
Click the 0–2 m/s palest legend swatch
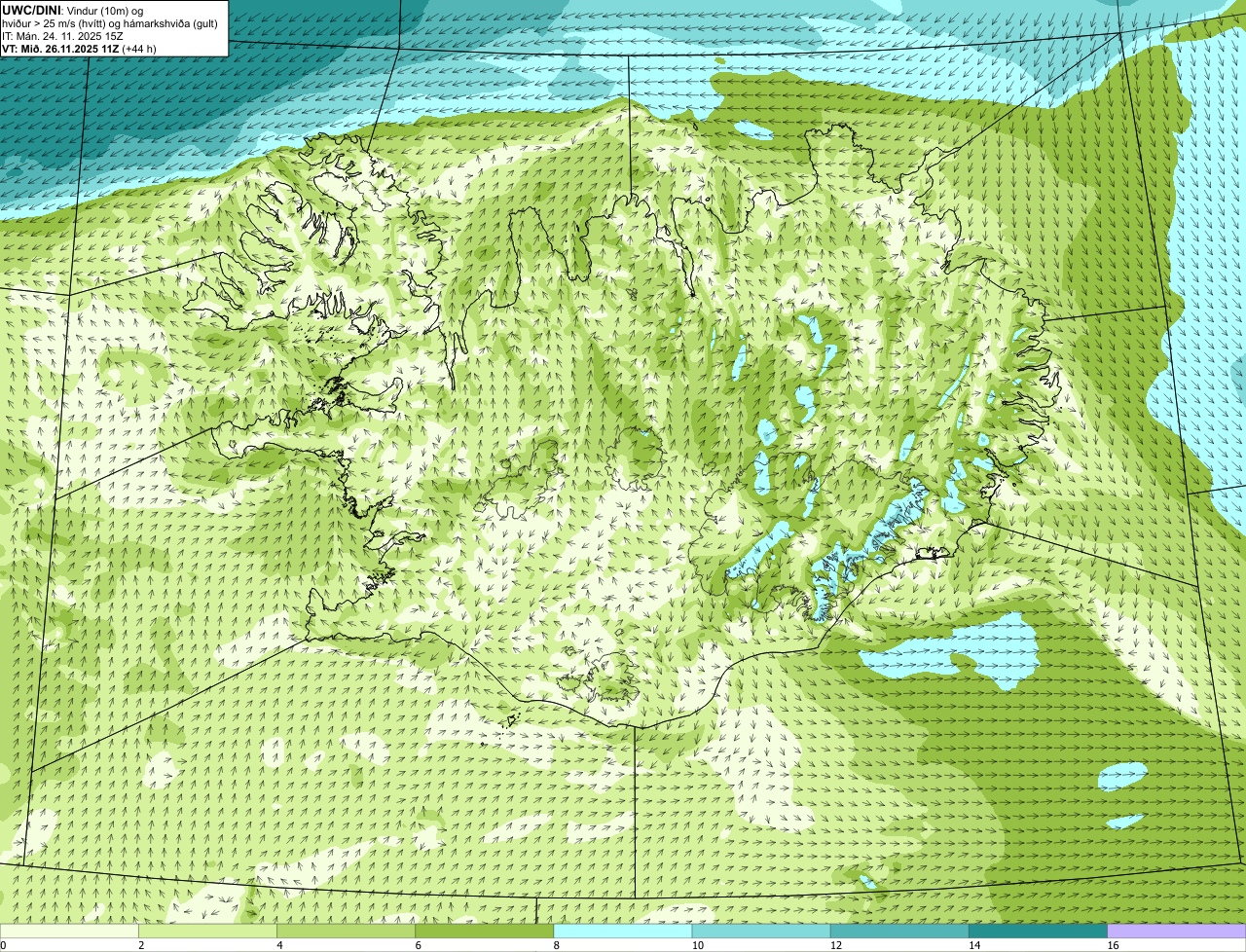[x=69, y=931]
